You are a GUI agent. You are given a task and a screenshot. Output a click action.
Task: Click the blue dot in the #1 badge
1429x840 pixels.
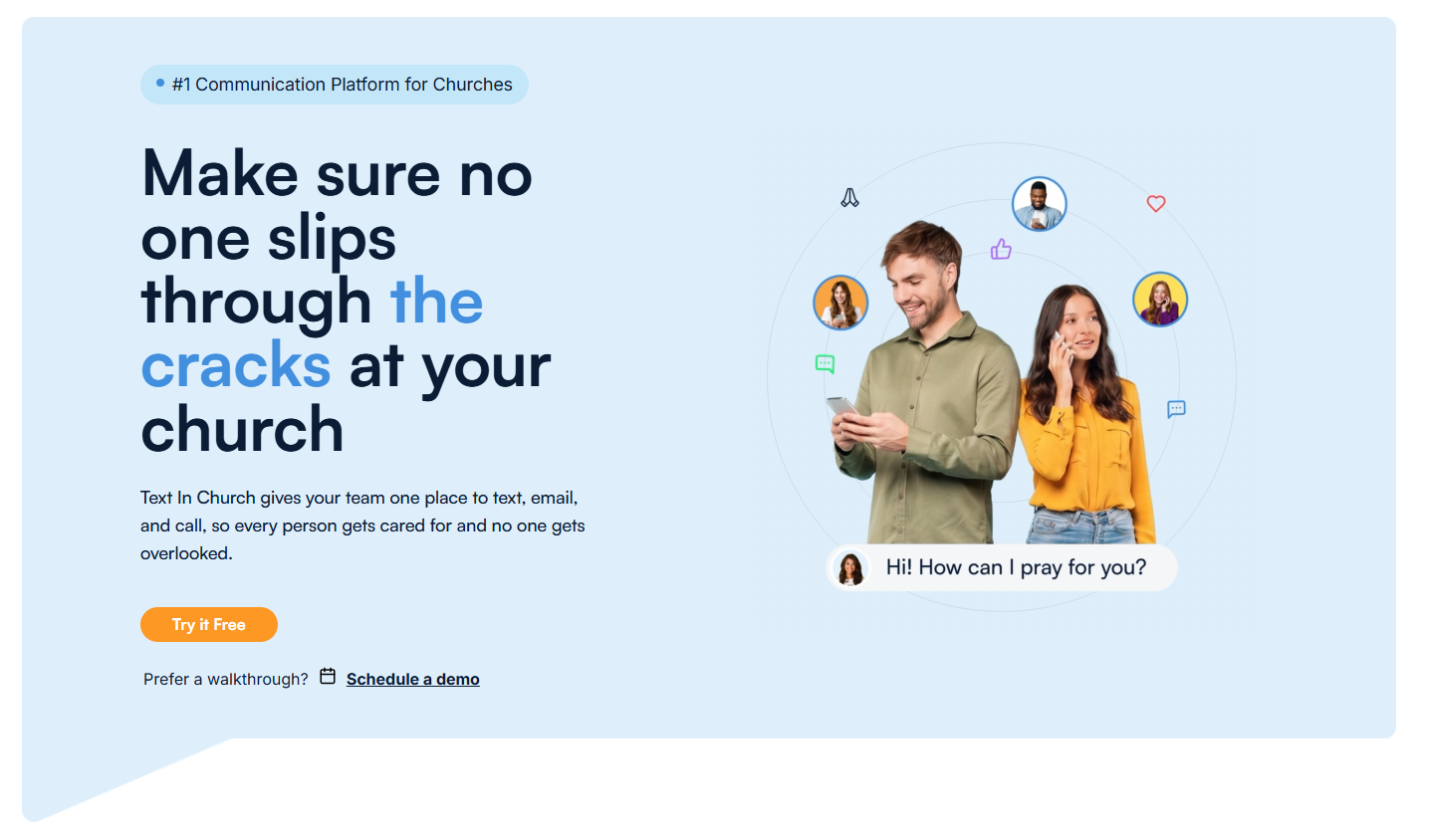[x=160, y=83]
